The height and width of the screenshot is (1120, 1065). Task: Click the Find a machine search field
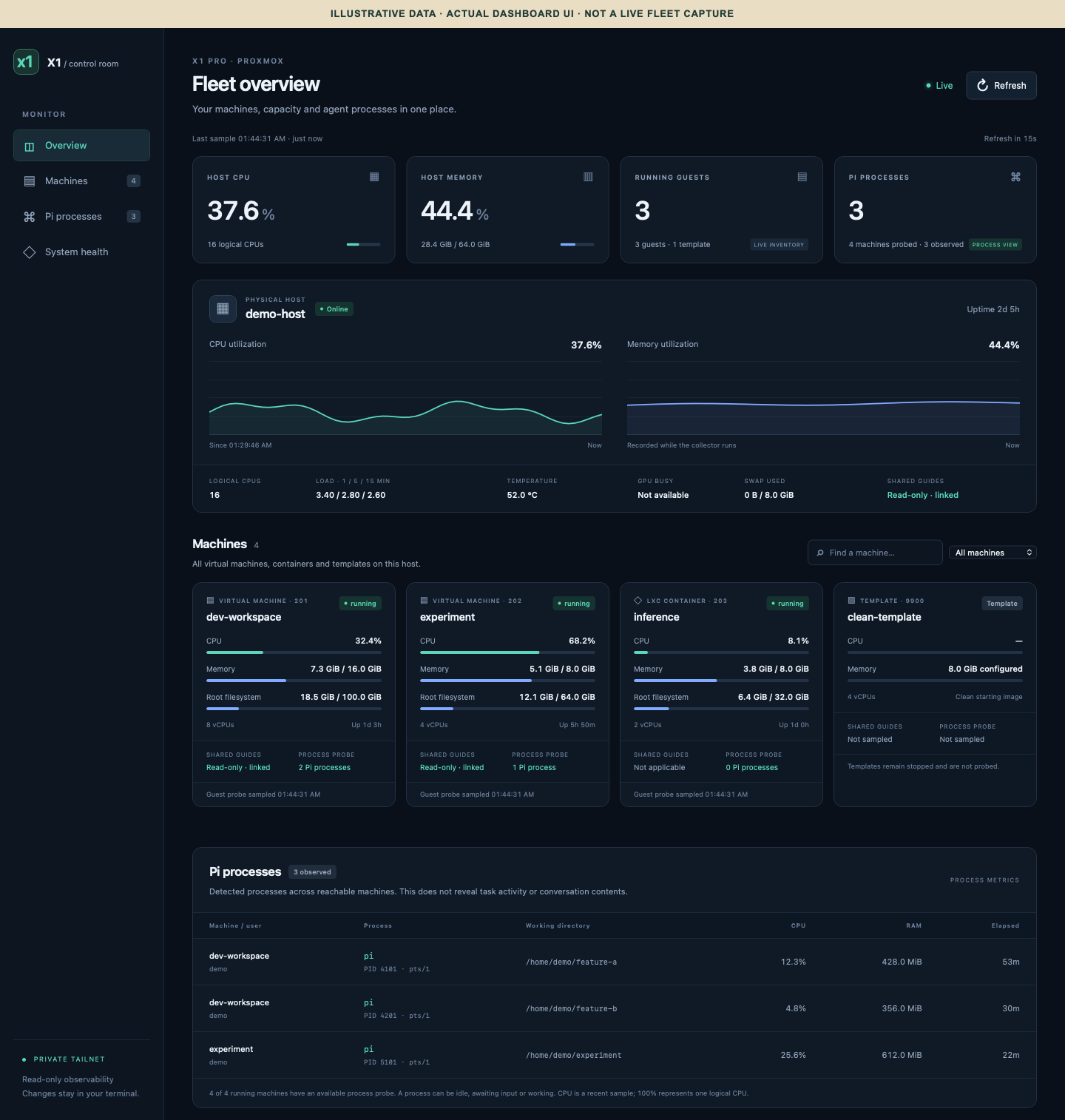pos(875,553)
